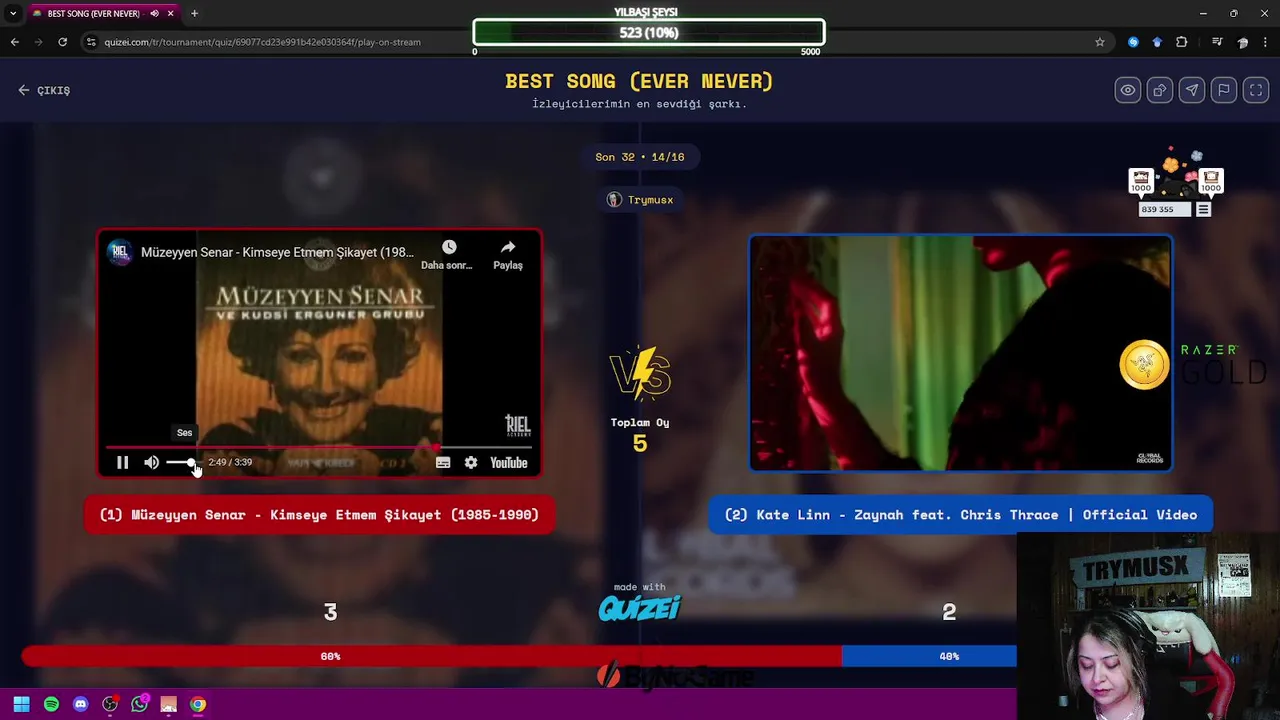The image size is (1280, 720).
Task: Click the dice randomize icon button
Action: tap(1160, 90)
